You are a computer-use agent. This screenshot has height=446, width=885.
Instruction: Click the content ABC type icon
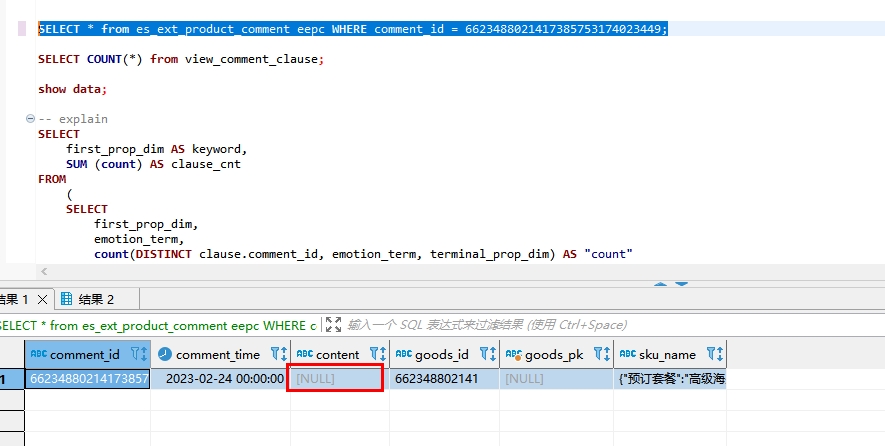[x=305, y=354]
